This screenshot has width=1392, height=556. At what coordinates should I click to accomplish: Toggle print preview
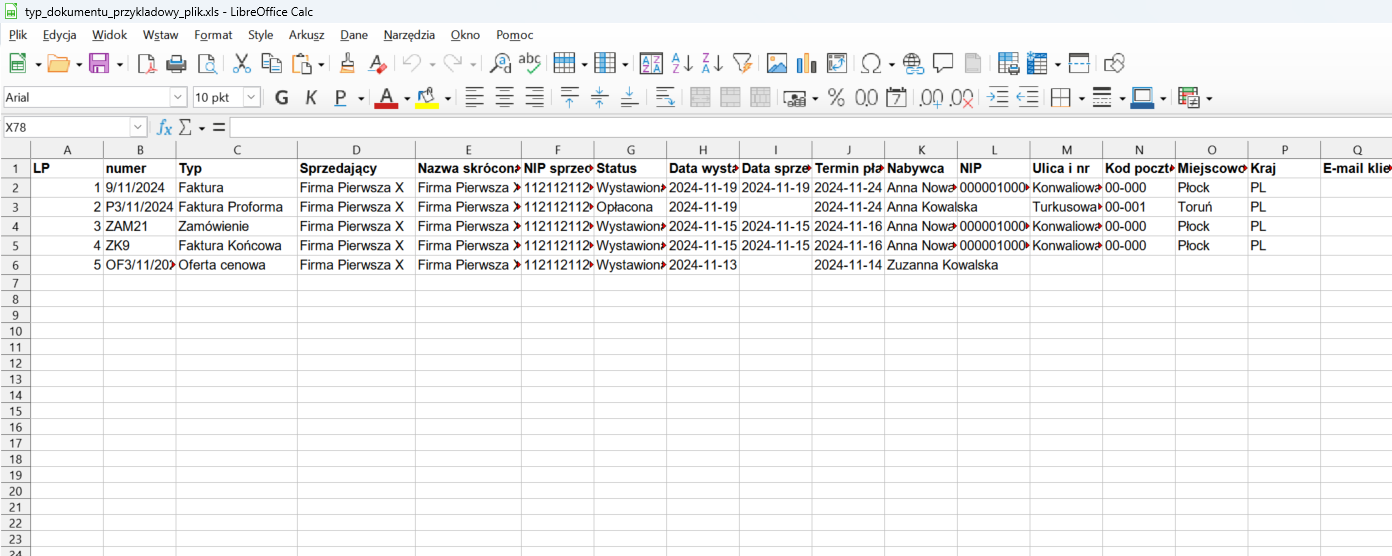click(x=207, y=64)
